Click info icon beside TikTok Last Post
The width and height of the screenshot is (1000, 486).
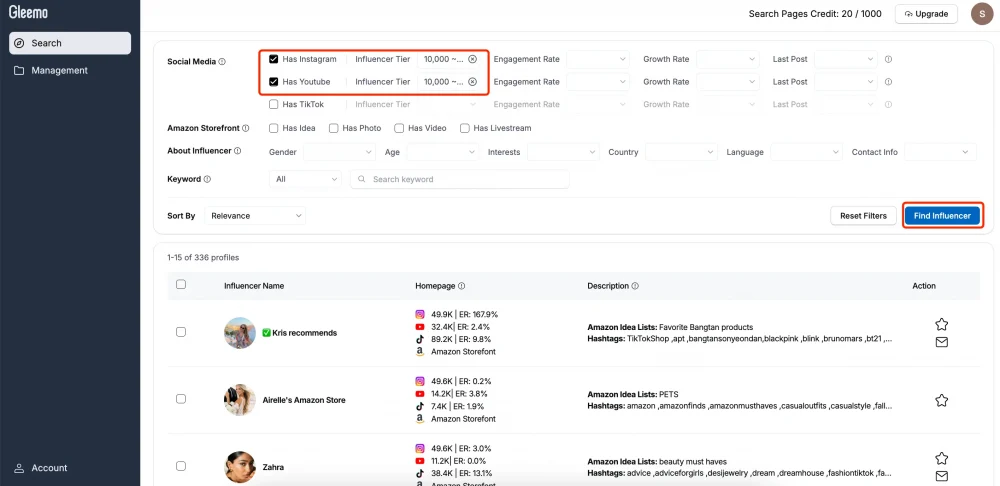(x=888, y=105)
